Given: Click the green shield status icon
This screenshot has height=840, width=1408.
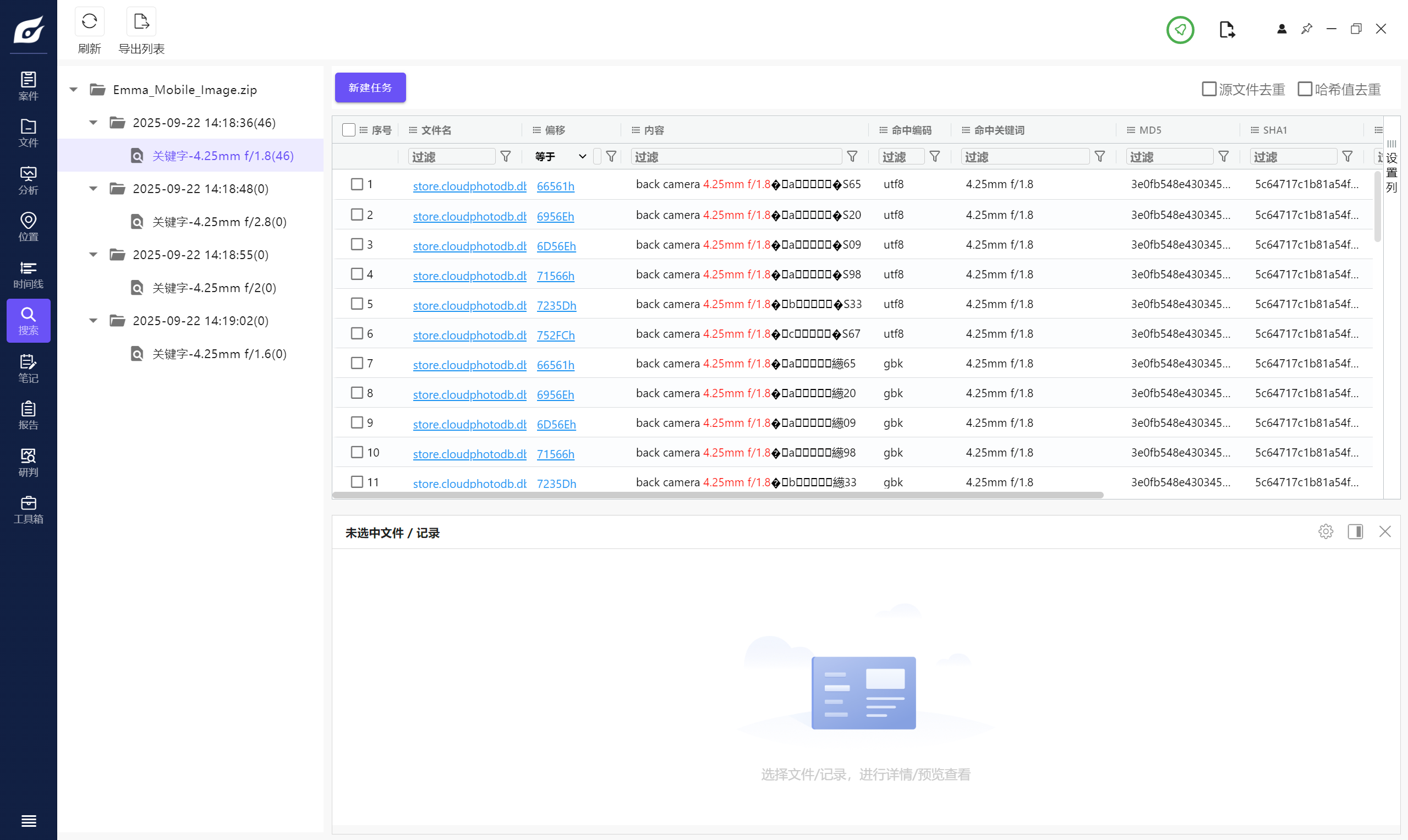Looking at the screenshot, I should 1180,30.
